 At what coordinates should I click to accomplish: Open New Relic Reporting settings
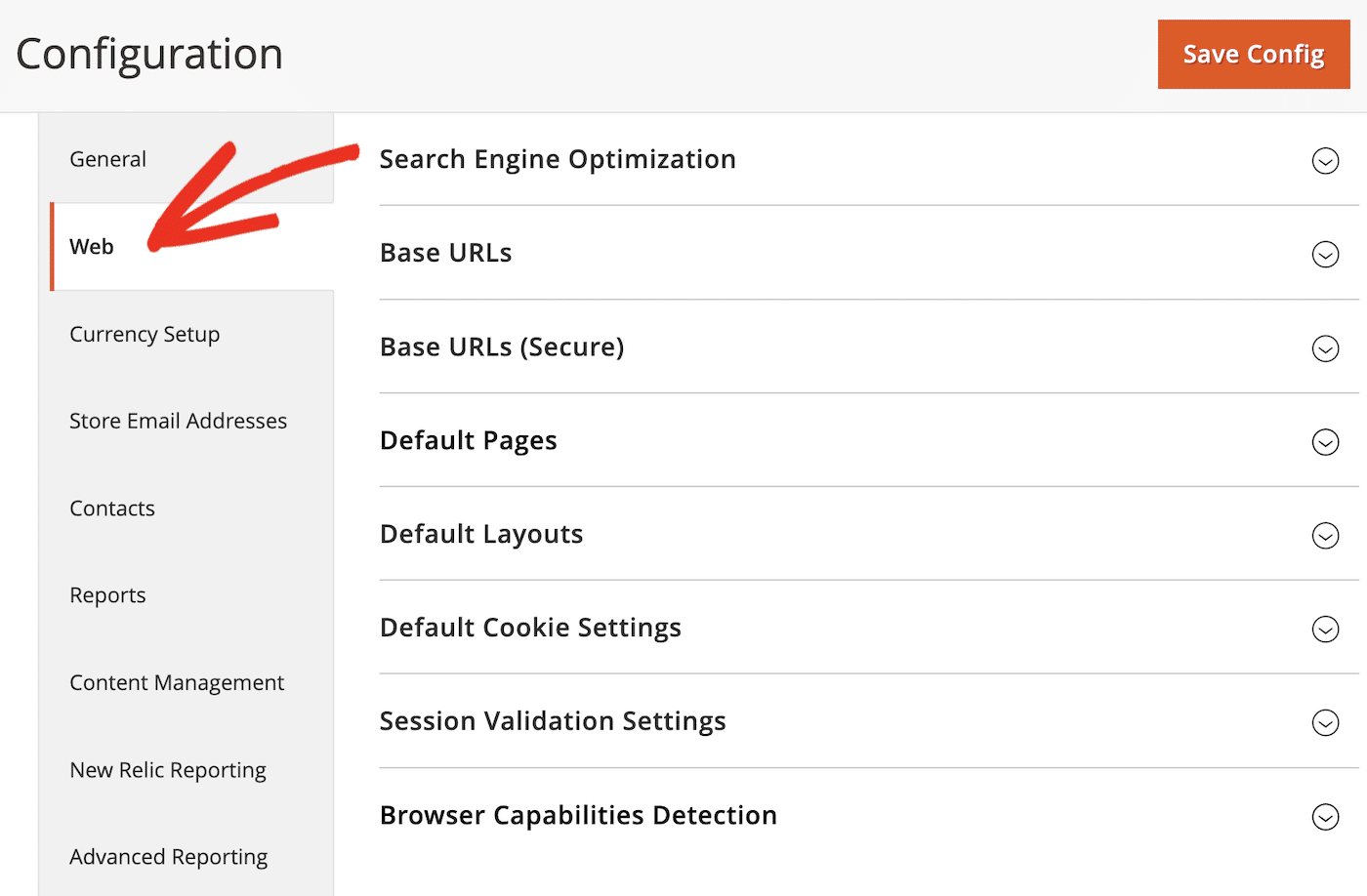(x=168, y=769)
